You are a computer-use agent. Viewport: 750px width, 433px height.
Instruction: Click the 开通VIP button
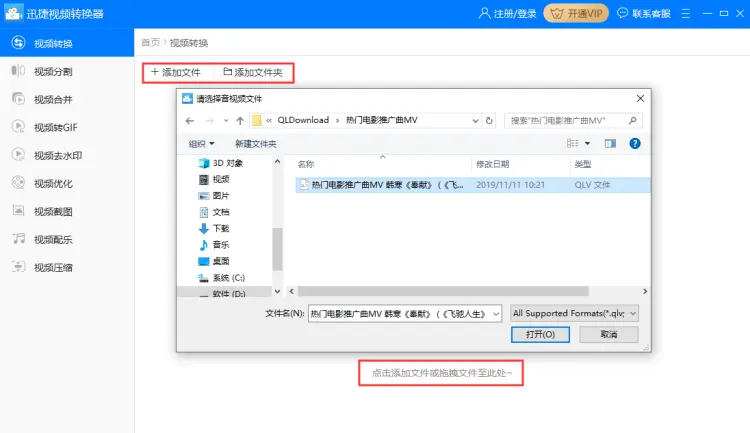click(x=576, y=13)
